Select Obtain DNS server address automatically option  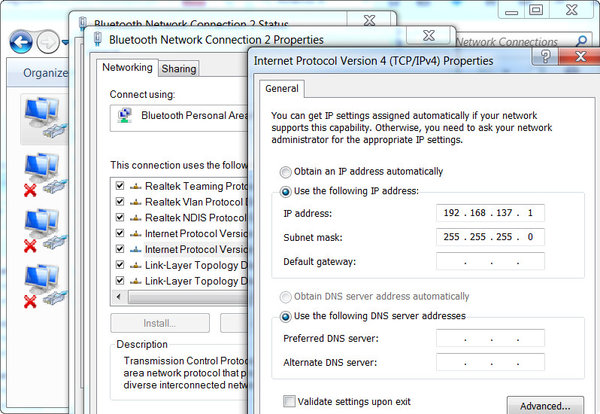tap(285, 297)
